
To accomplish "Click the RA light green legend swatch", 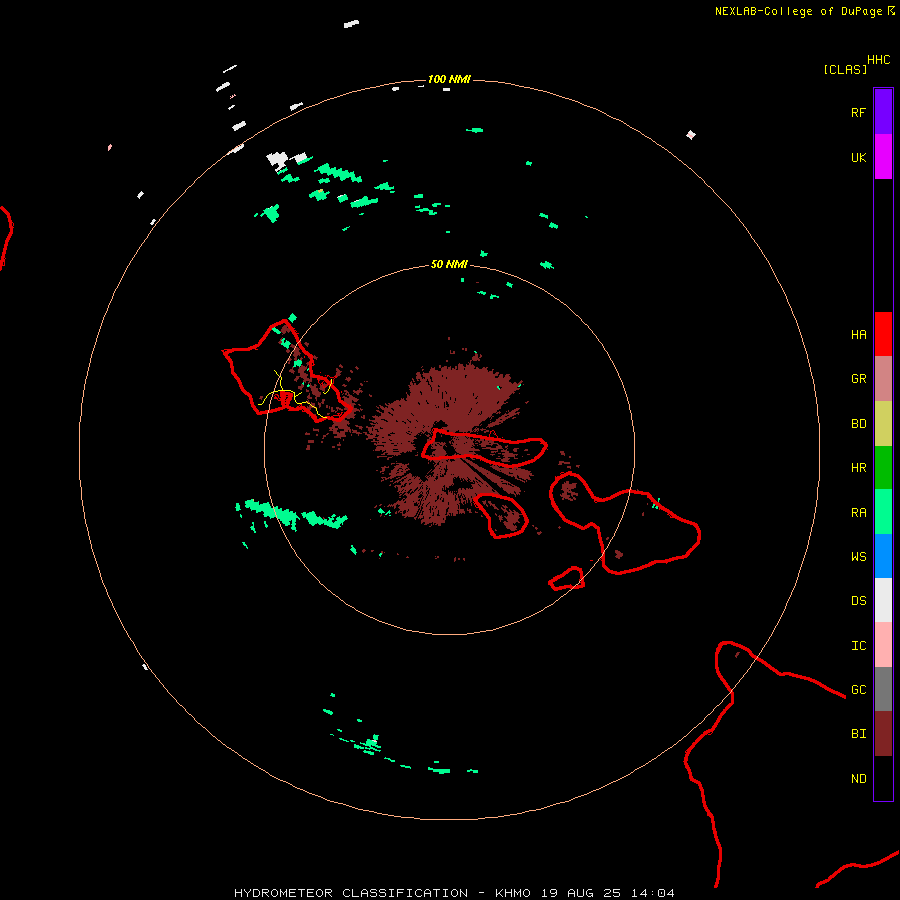I will pyautogui.click(x=883, y=512).
